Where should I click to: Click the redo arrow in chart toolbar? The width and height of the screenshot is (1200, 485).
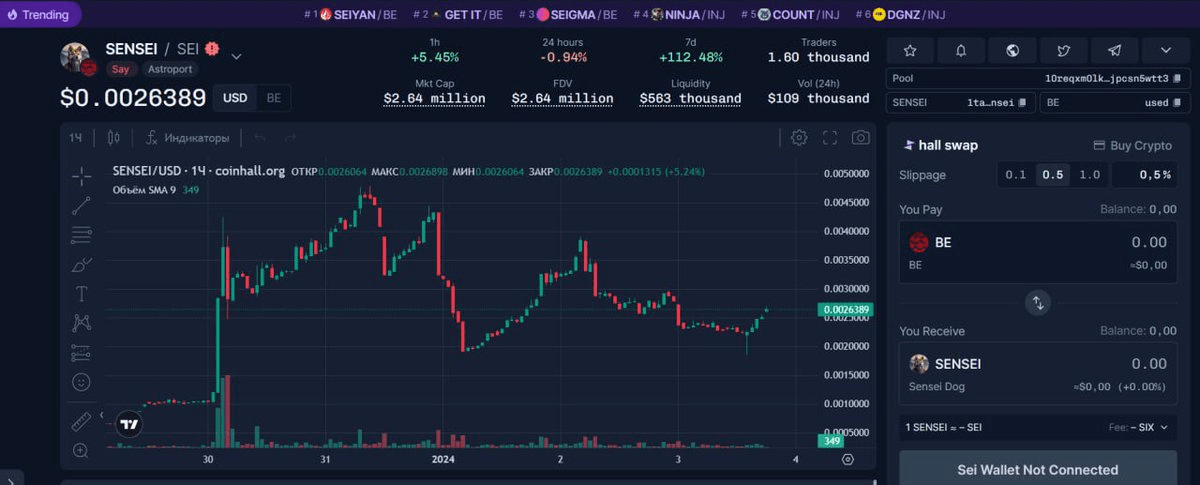[x=290, y=138]
